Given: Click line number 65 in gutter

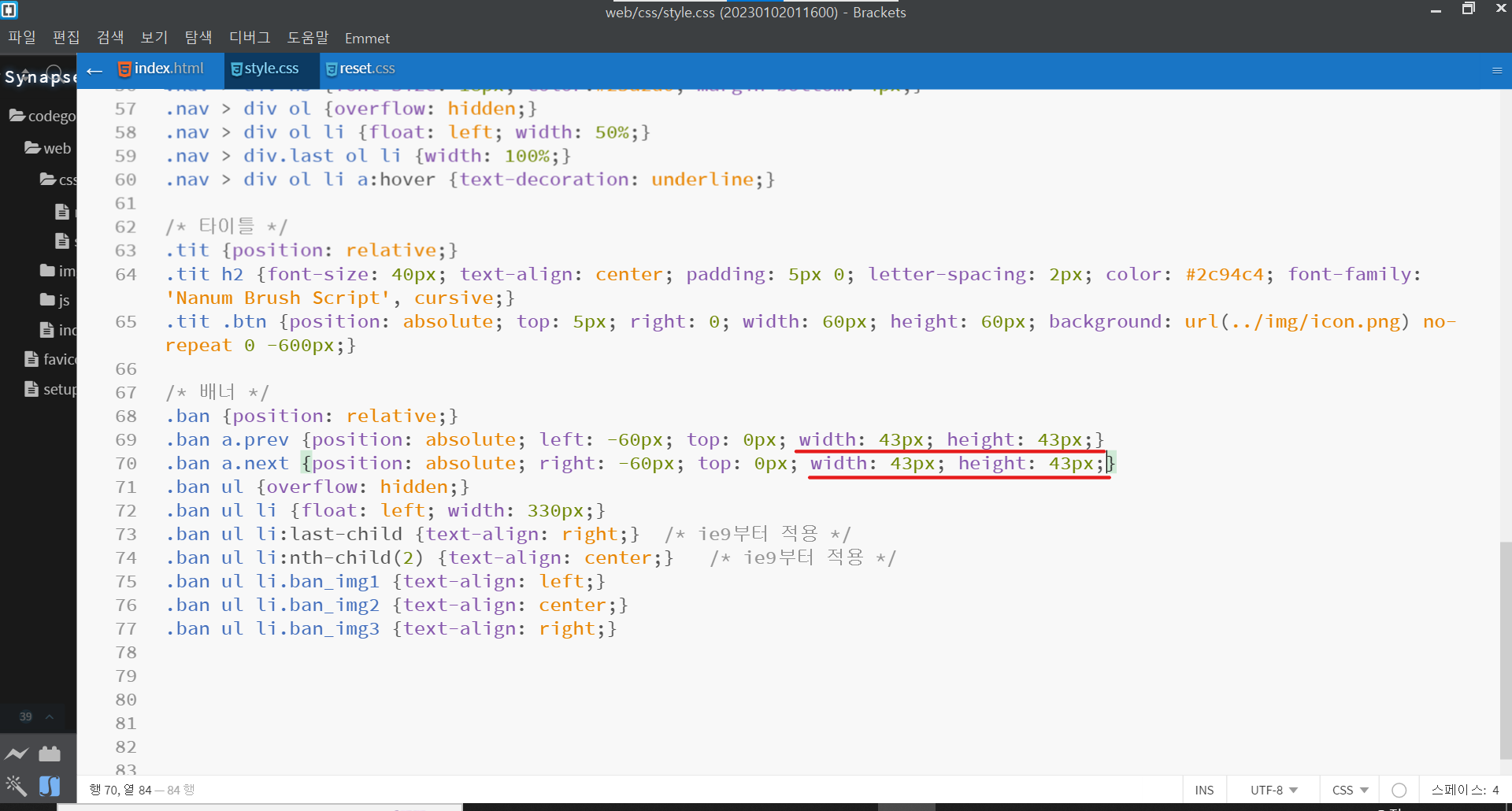Looking at the screenshot, I should point(125,321).
